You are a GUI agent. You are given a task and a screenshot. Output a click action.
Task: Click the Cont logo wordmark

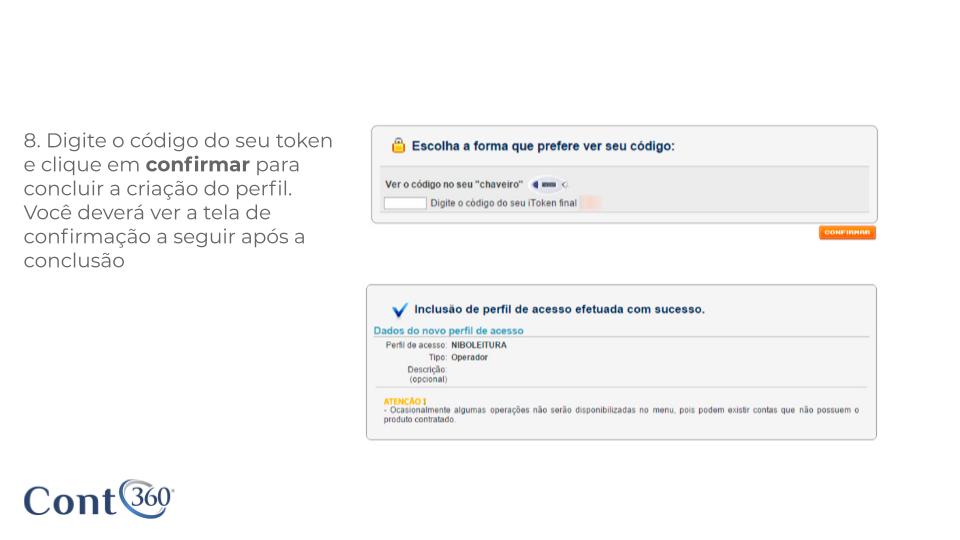pyautogui.click(x=69, y=500)
